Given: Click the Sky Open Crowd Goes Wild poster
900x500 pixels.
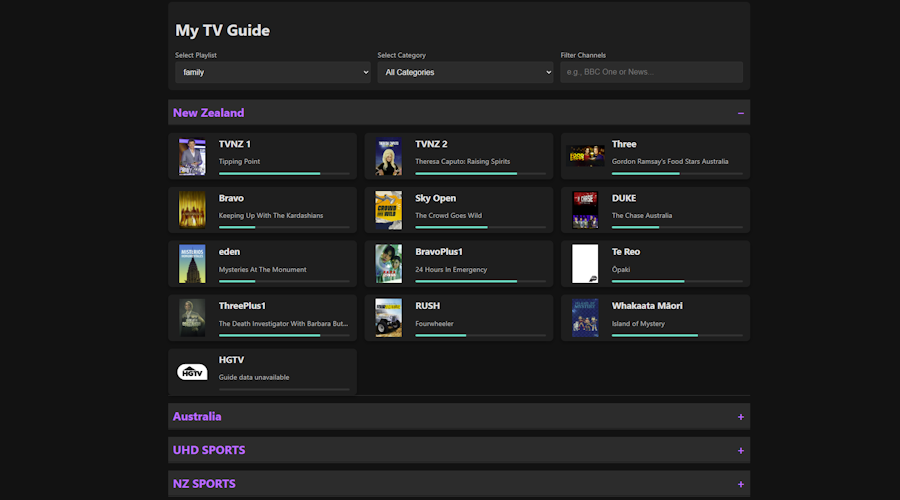Looking at the screenshot, I should 388,210.
